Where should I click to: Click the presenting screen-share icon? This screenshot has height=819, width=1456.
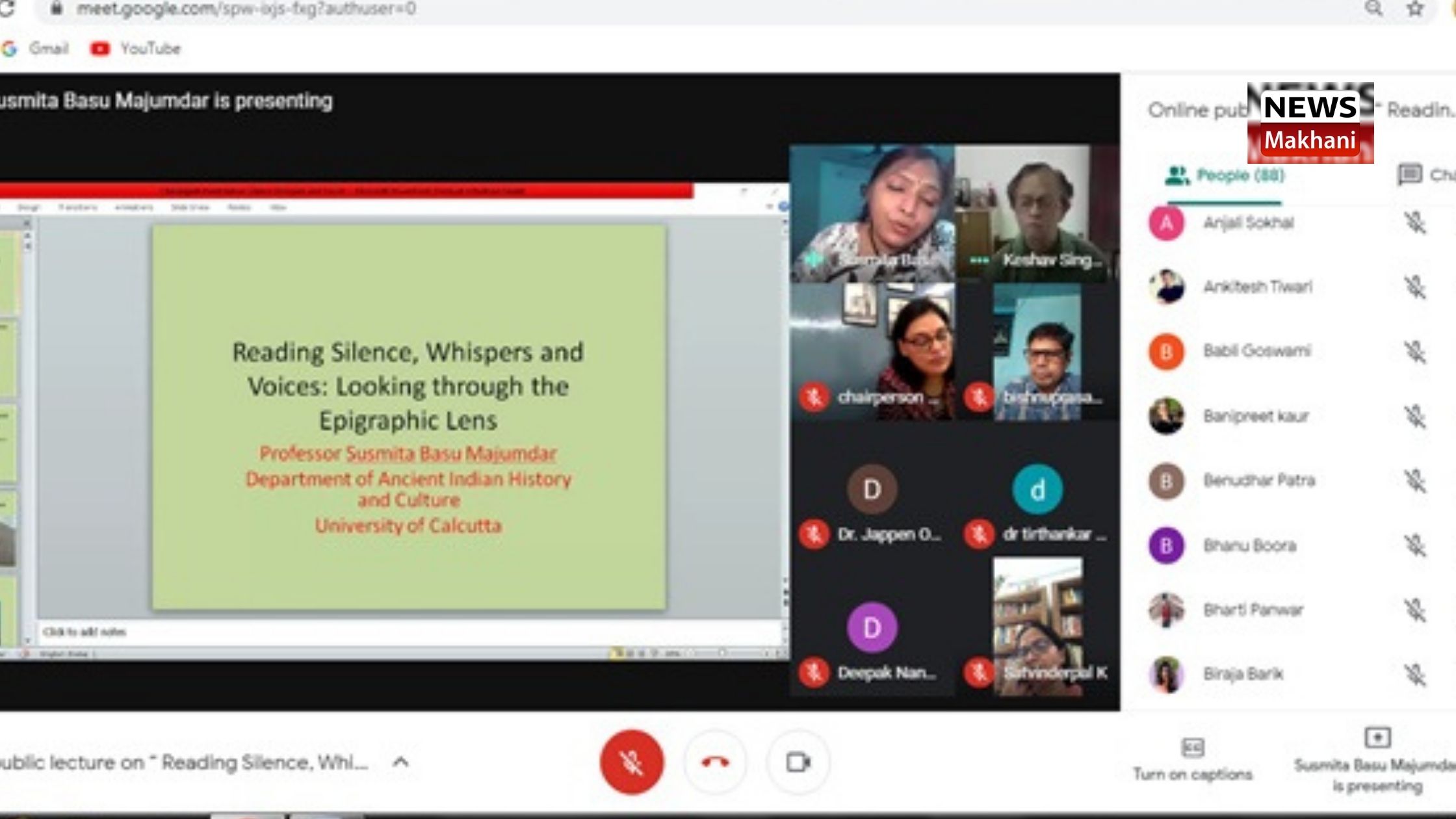pos(1377,738)
